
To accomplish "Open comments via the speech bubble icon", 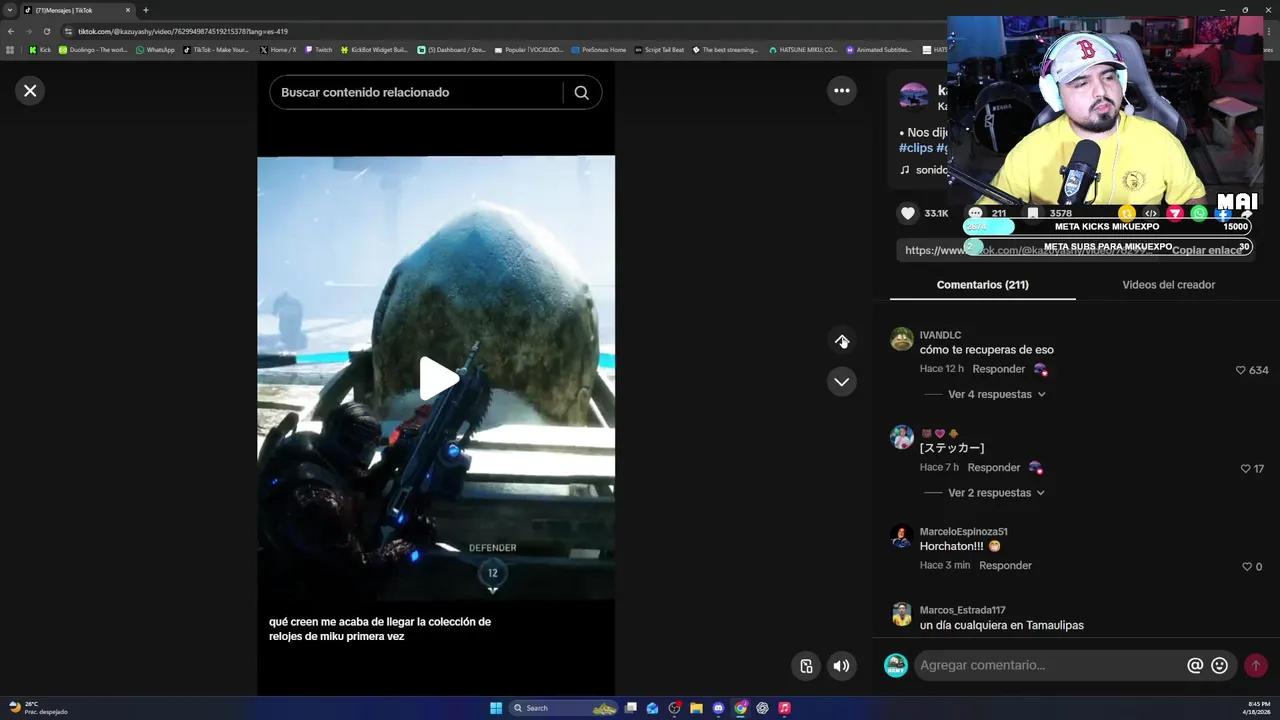I will pyautogui.click(x=975, y=213).
